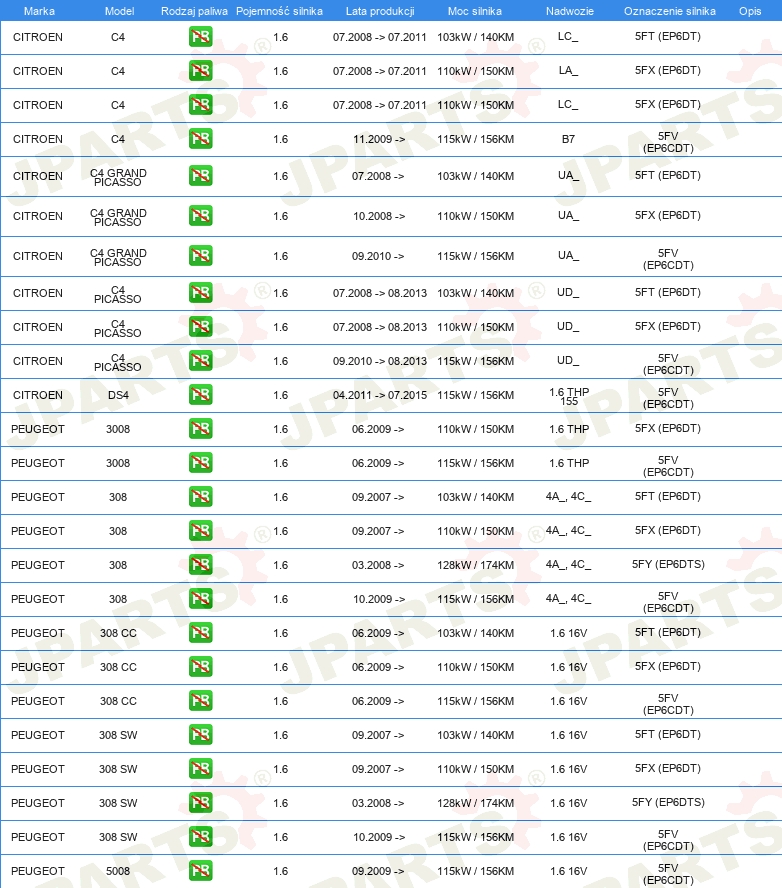Select fuel icon for C4 Grand Picasso 140KM
782x888 pixels.
(200, 176)
